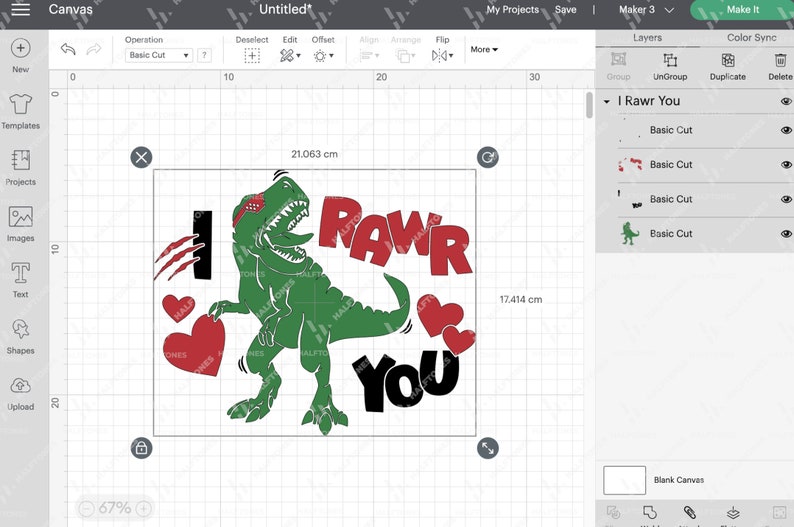Open the Shapes tool
The height and width of the screenshot is (527, 794).
coord(20,337)
